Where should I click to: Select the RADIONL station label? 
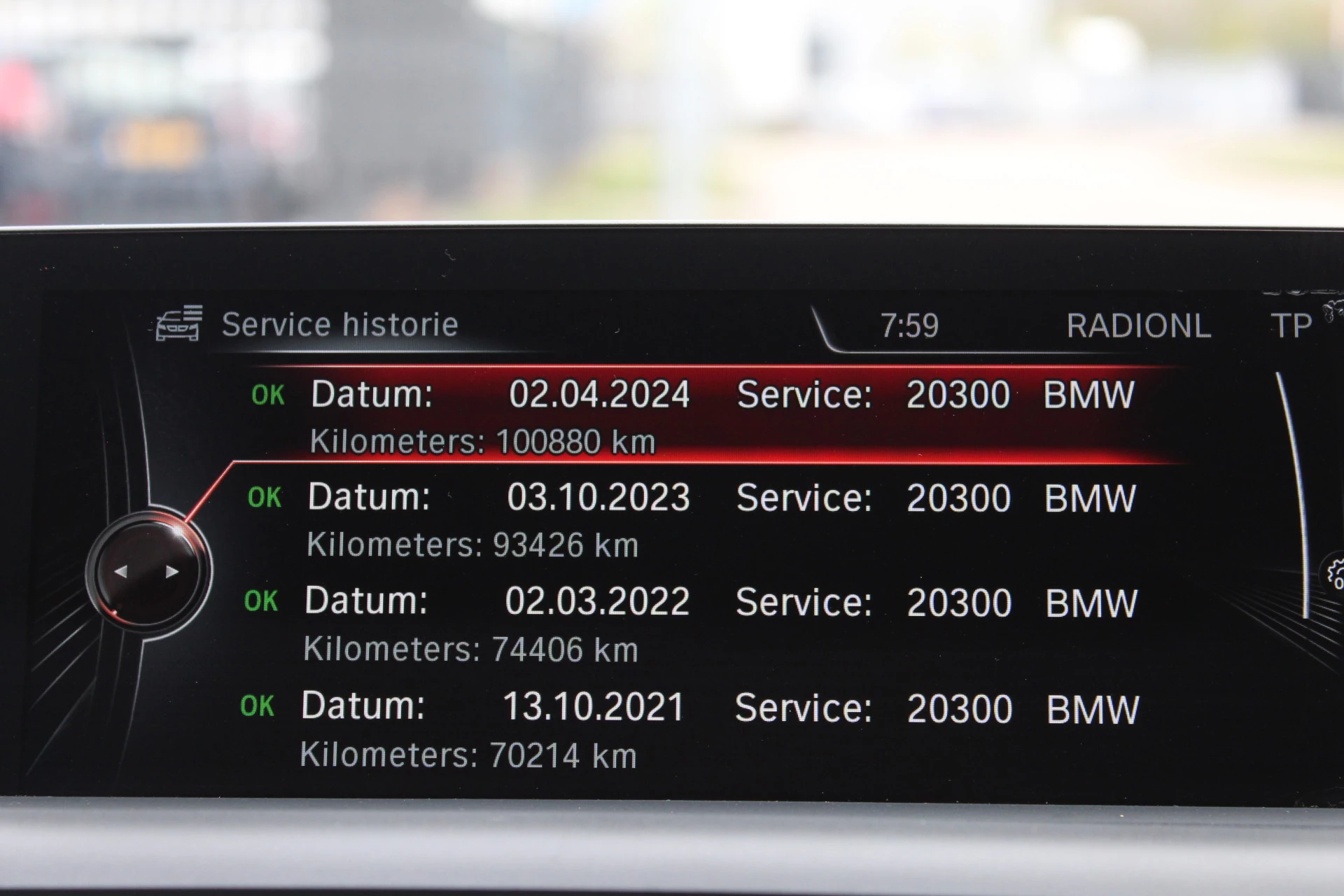(x=1139, y=326)
